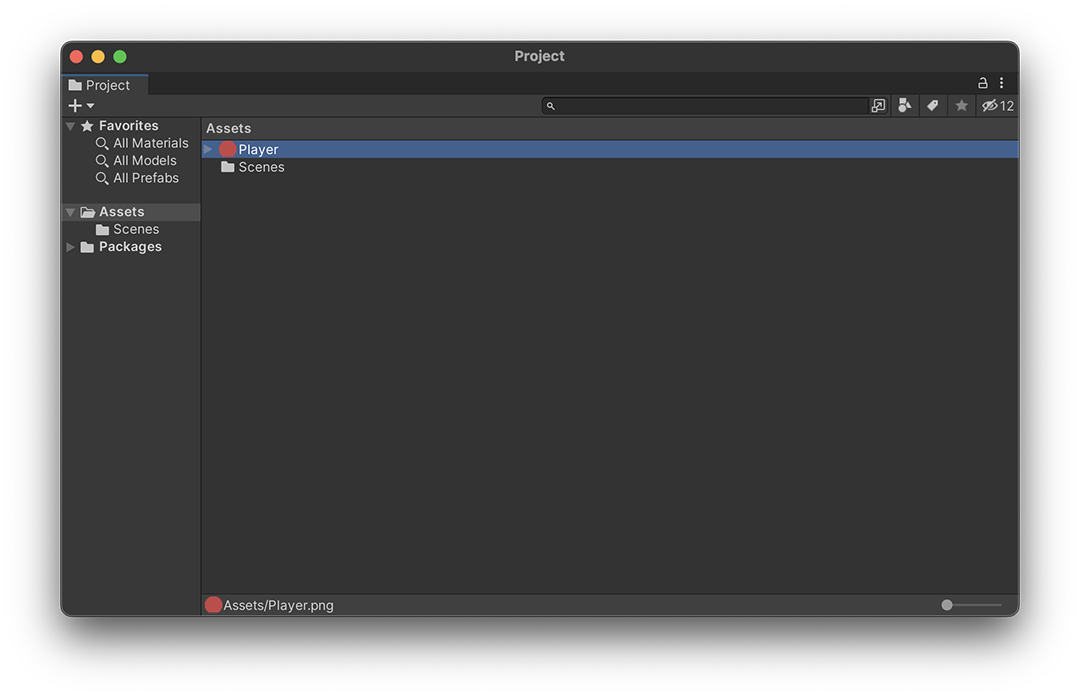Open All Materials saved search

coord(150,143)
